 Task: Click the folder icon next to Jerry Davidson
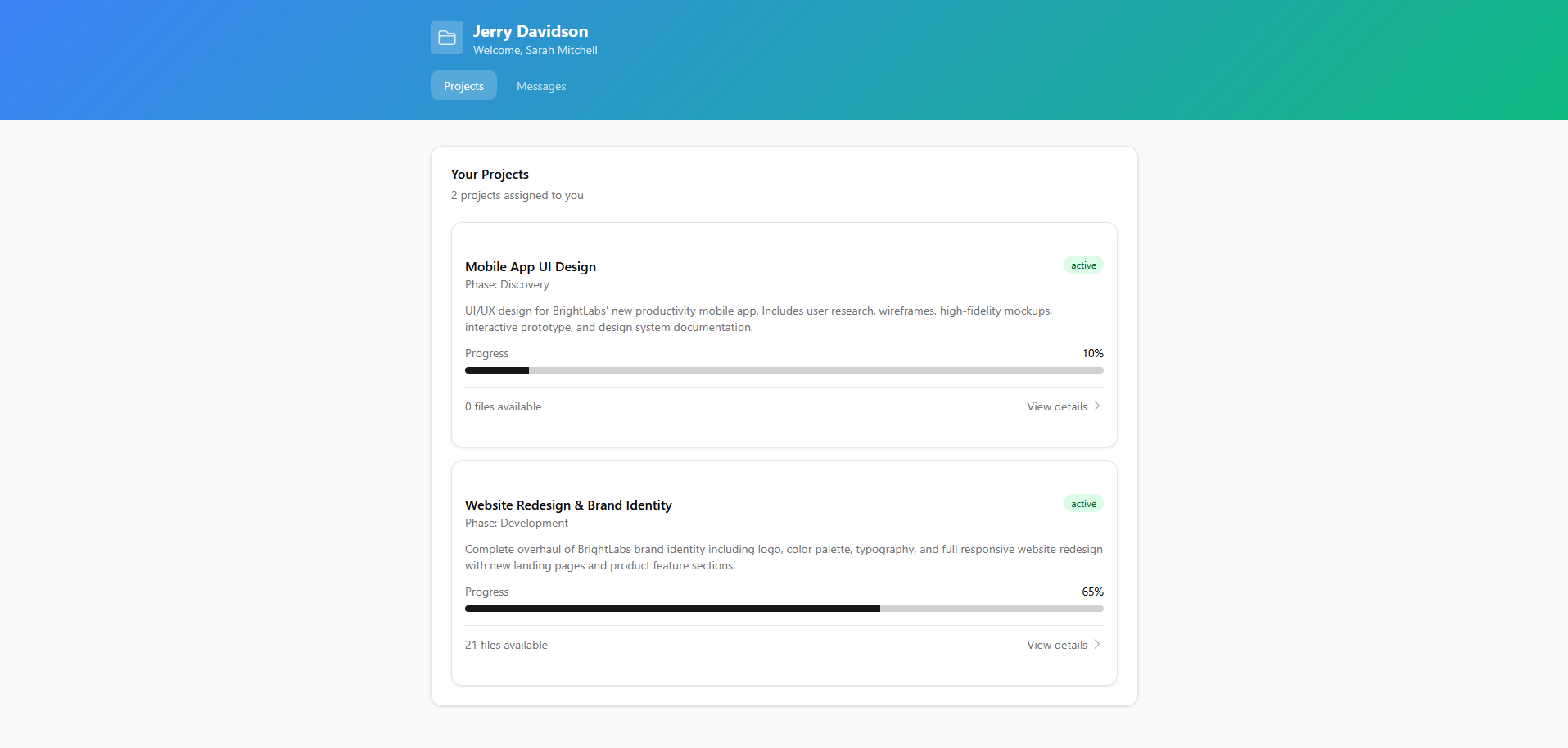tap(446, 37)
